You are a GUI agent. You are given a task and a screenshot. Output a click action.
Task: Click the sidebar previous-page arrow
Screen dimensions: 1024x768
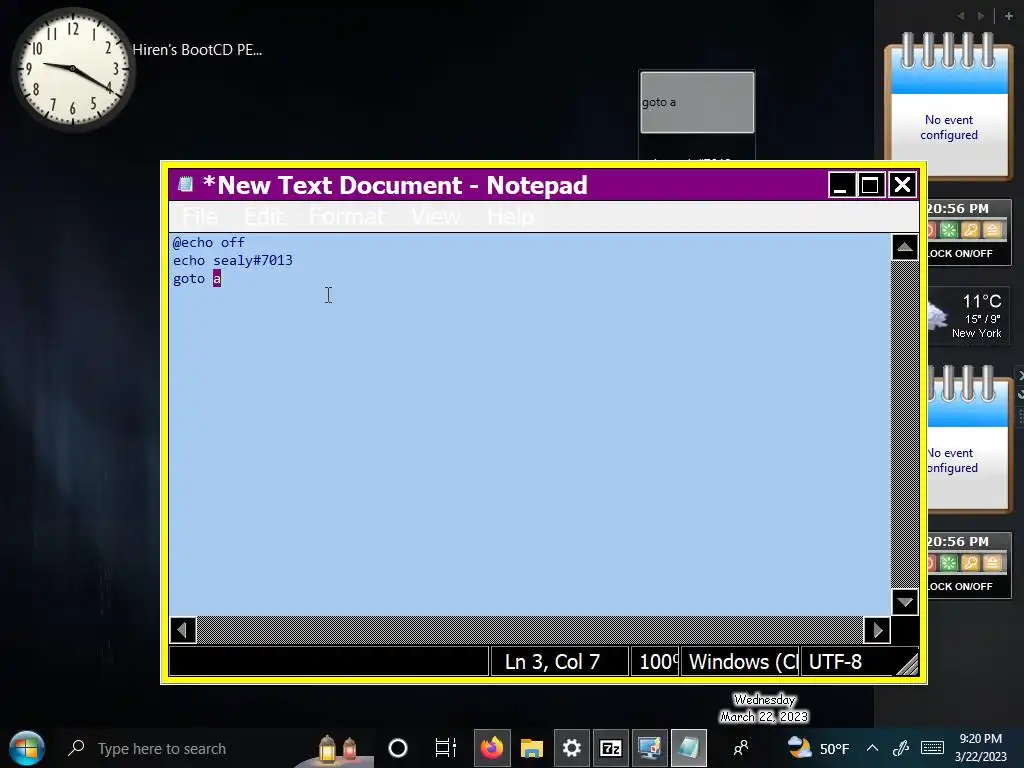[960, 16]
